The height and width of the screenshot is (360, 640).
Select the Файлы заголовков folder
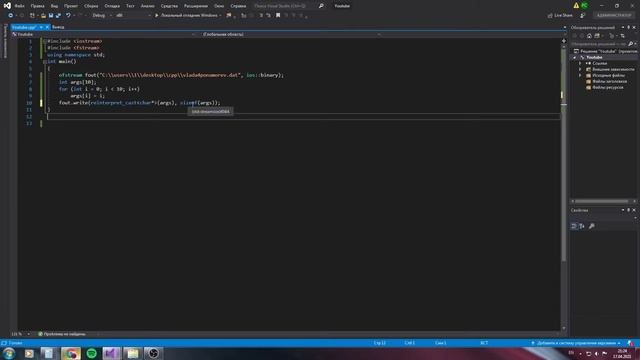point(606,82)
